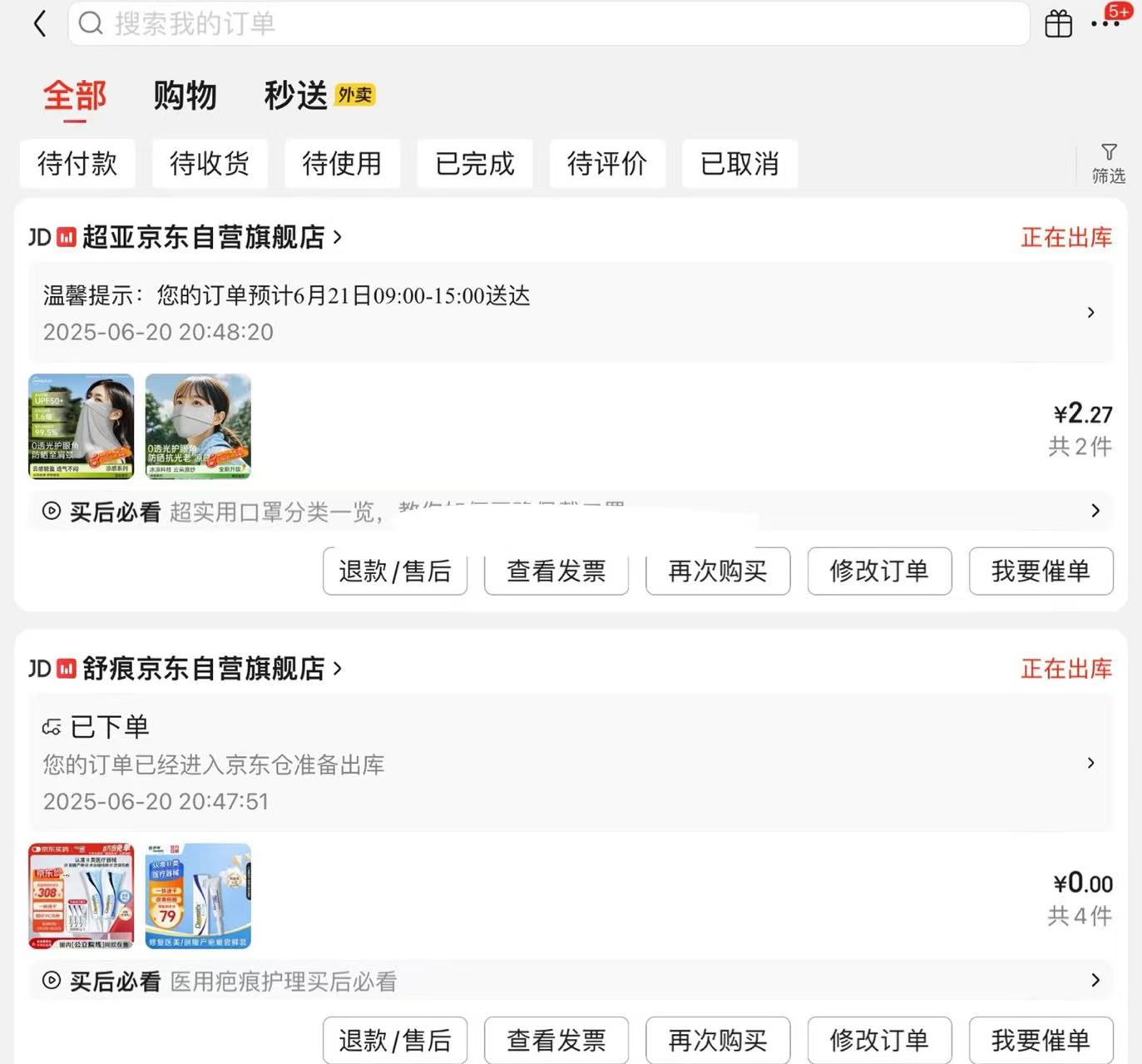The height and width of the screenshot is (1064, 1142).
Task: Filter orders by 待付款
Action: tap(77, 163)
